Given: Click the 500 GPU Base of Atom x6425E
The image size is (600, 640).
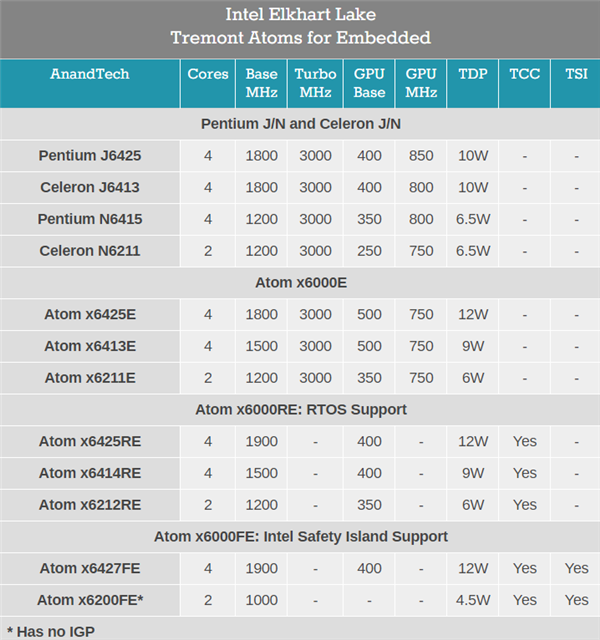Looking at the screenshot, I should pos(369,314).
